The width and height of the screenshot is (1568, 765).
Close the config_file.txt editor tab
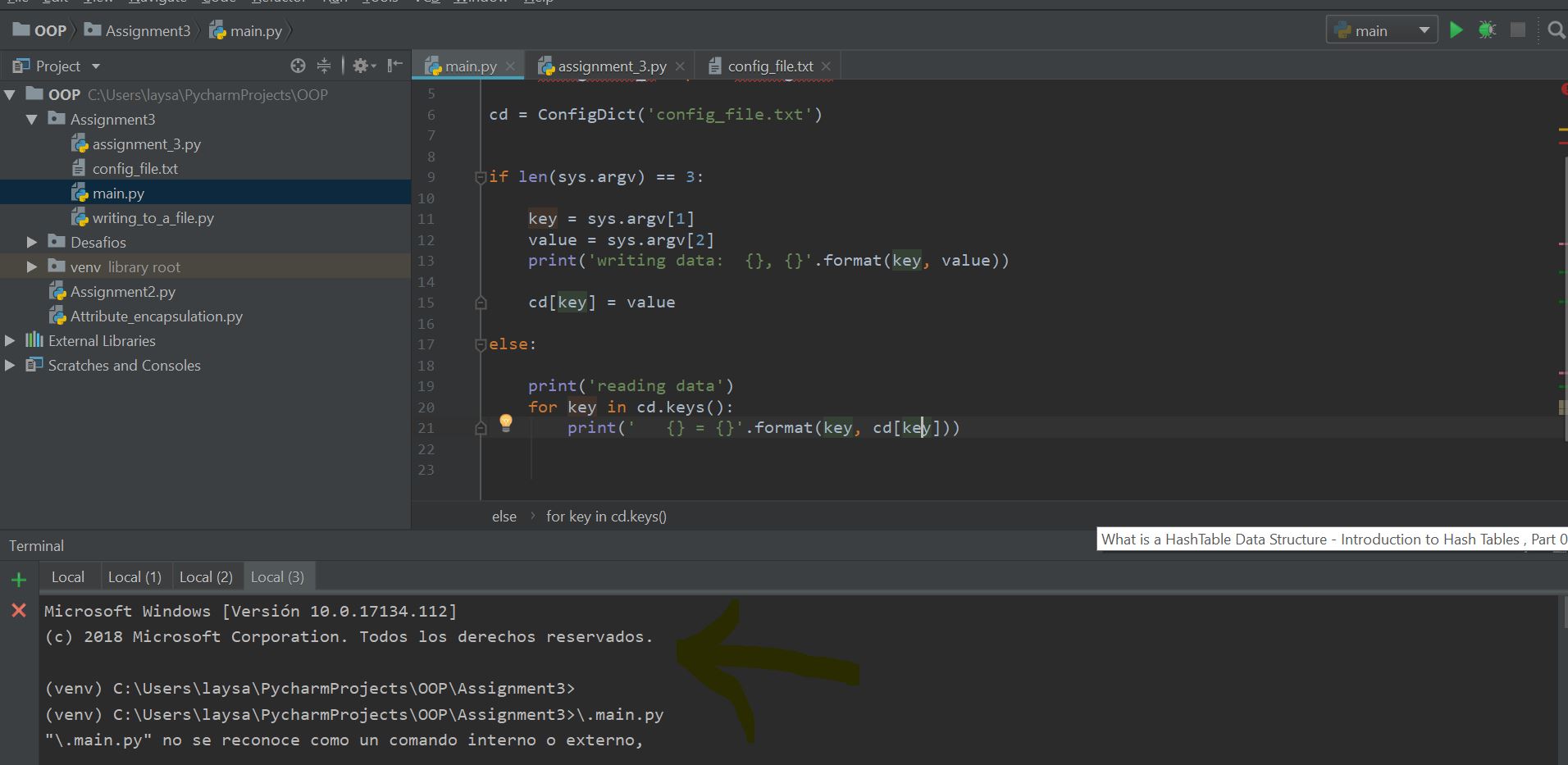point(826,66)
